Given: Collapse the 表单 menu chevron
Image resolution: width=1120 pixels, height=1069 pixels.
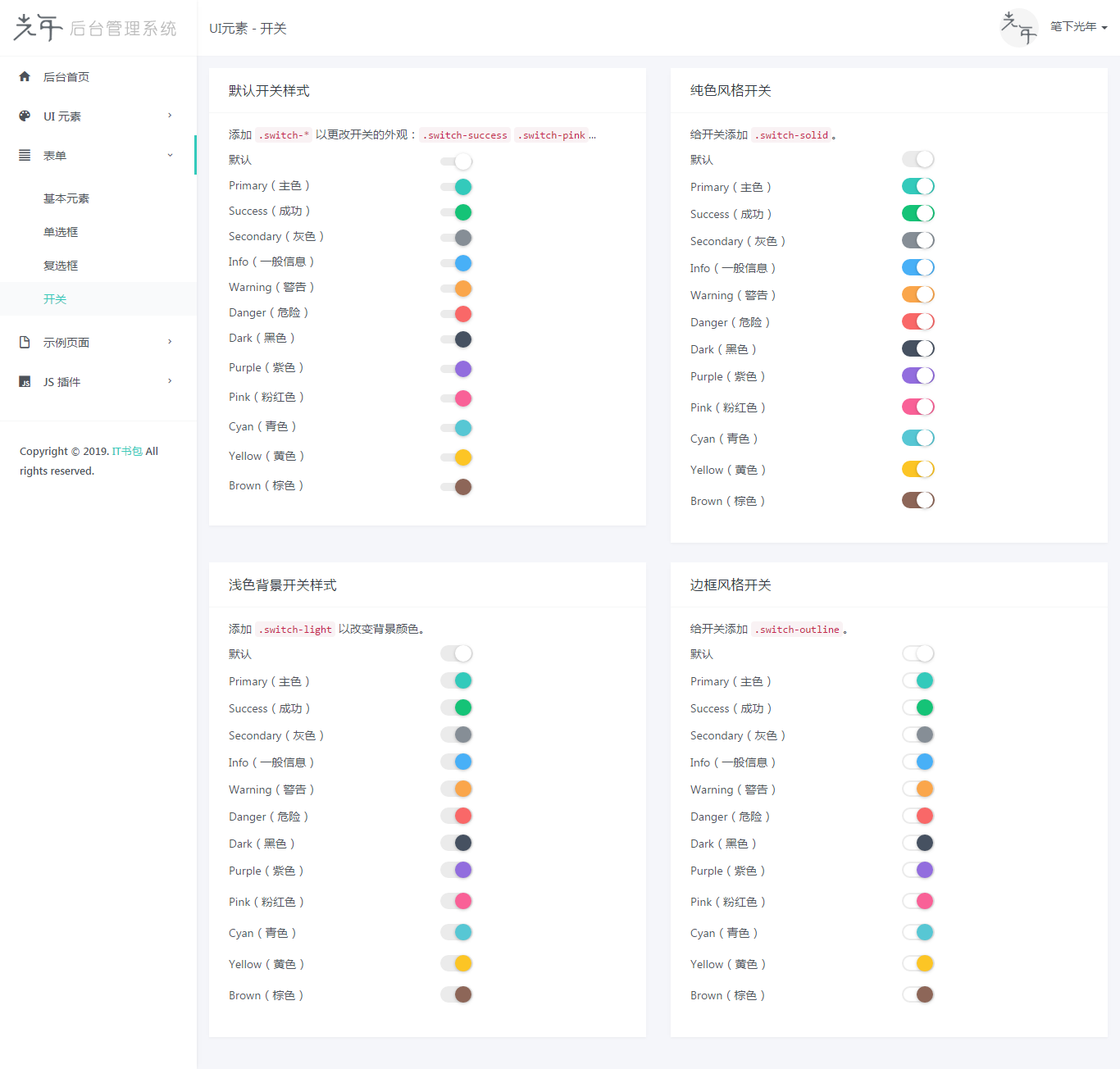Looking at the screenshot, I should [170, 155].
